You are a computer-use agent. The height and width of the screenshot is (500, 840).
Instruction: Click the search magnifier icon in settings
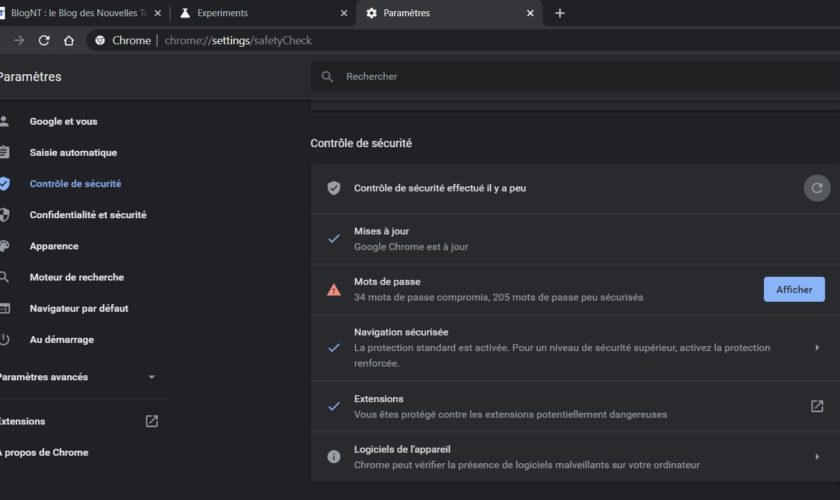pos(327,77)
